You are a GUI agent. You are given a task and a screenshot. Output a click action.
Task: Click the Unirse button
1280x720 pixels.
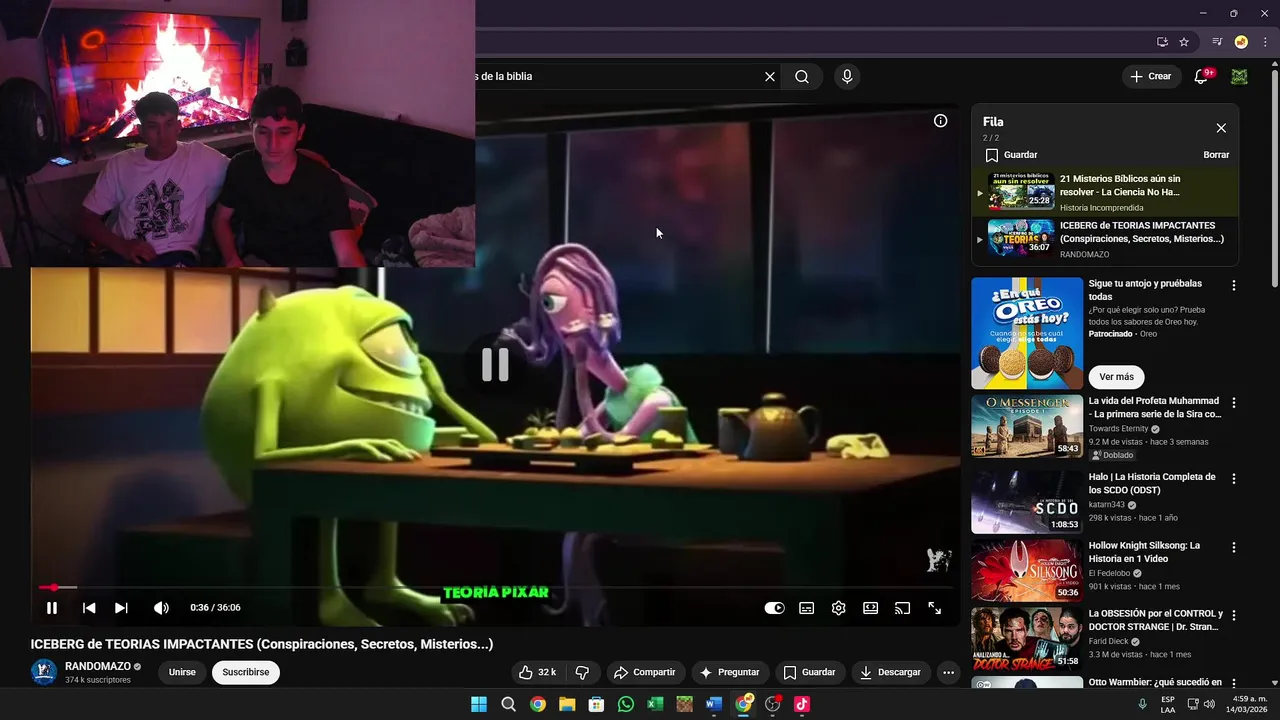click(182, 672)
